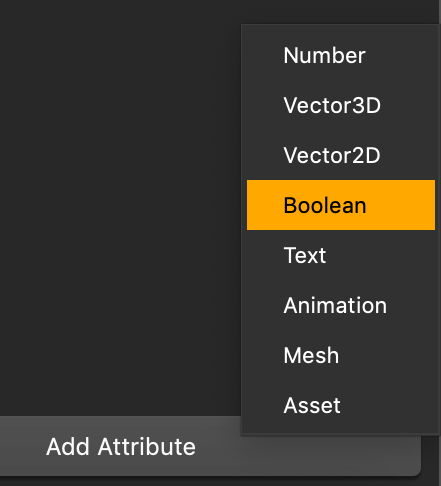441x486 pixels.
Task: Add a Boolean attribute from the menu
Action: (x=341, y=205)
